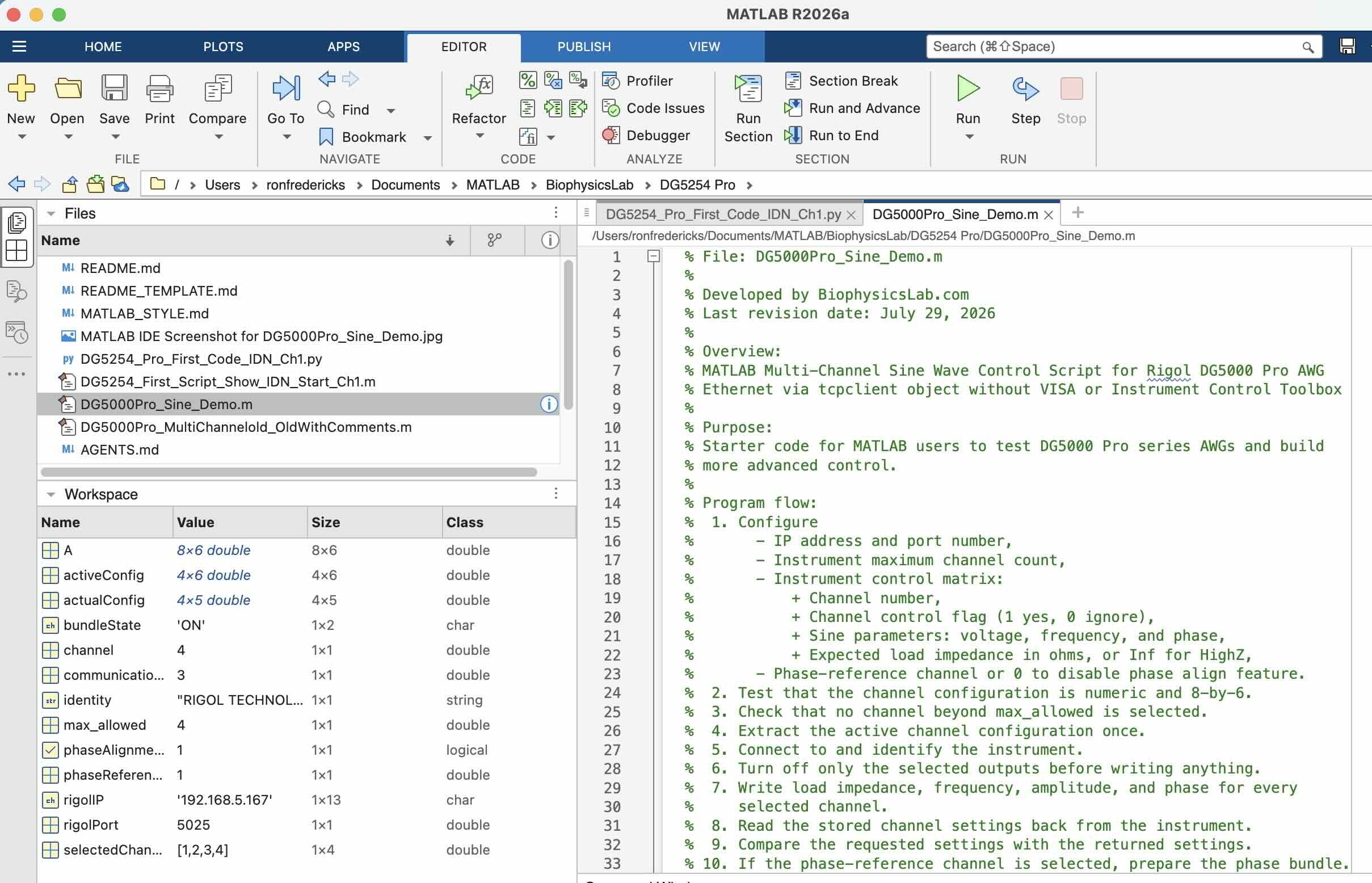Image resolution: width=1372 pixels, height=883 pixels.
Task: Click the browse for folder icon
Action: (95, 184)
